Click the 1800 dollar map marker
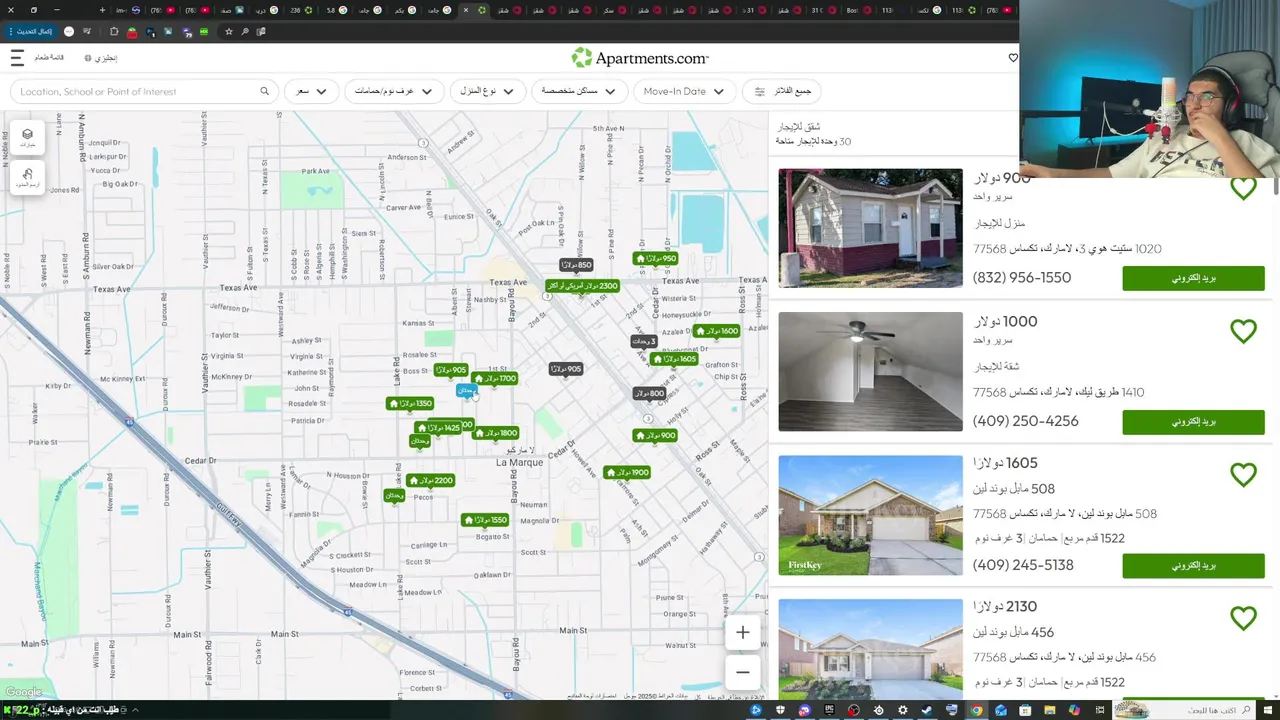Viewport: 1280px width, 720px height. point(496,433)
